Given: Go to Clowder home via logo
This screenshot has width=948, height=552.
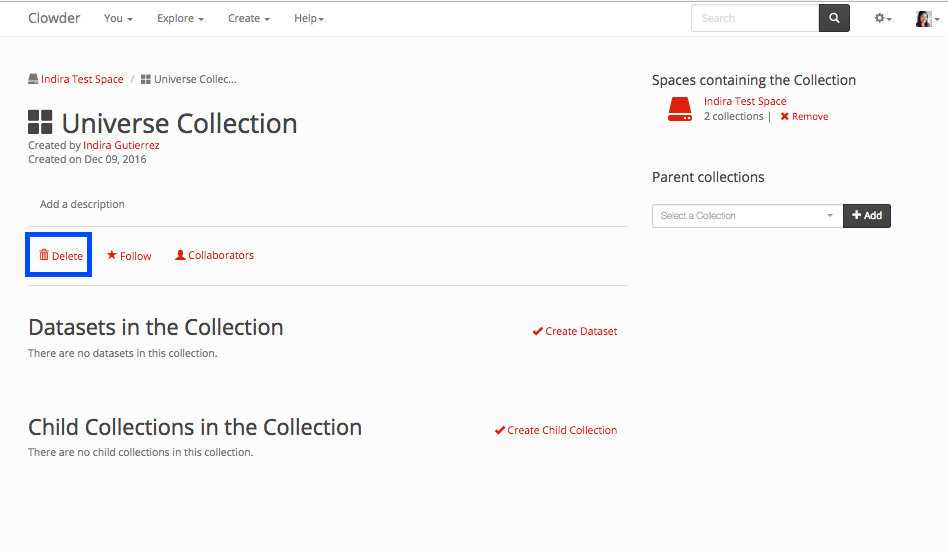Looking at the screenshot, I should (54, 18).
